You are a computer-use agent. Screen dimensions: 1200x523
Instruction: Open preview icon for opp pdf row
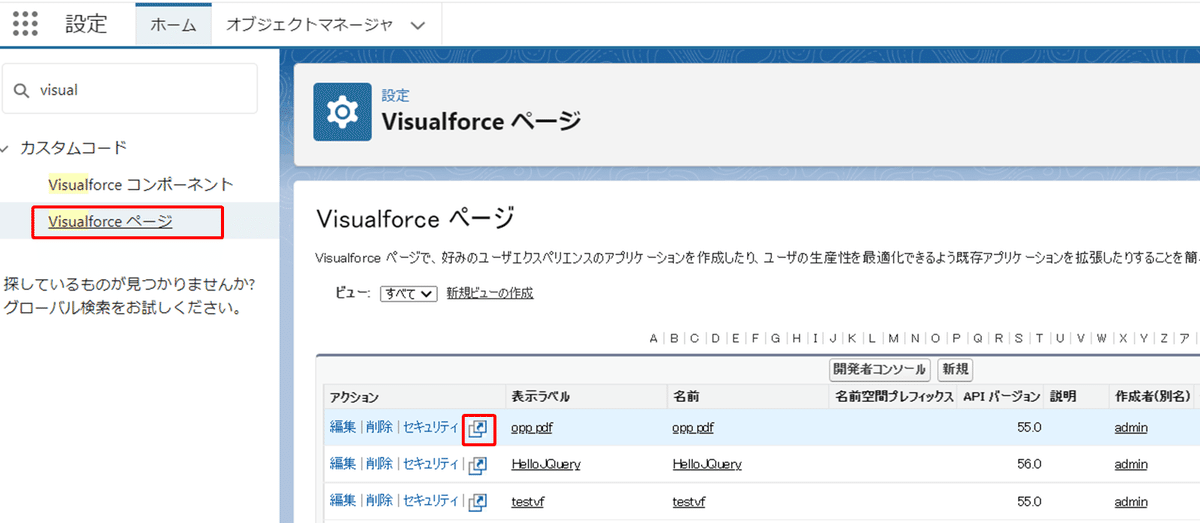[479, 428]
